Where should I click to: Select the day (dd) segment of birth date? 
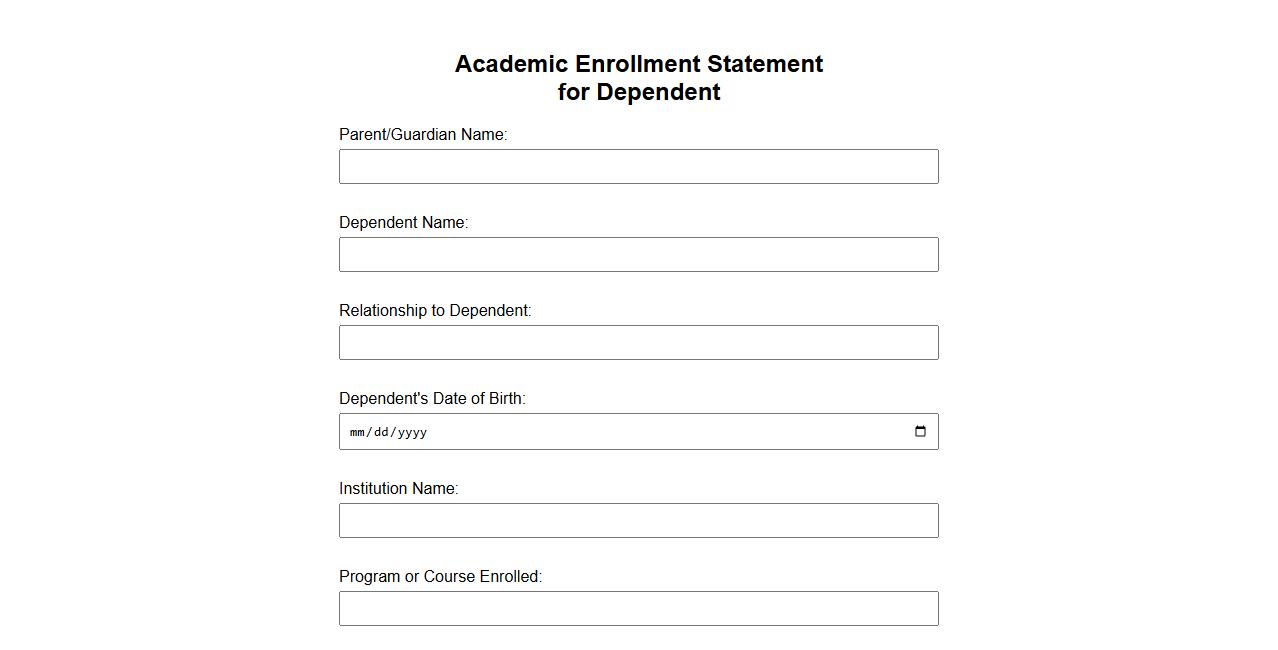click(x=380, y=432)
